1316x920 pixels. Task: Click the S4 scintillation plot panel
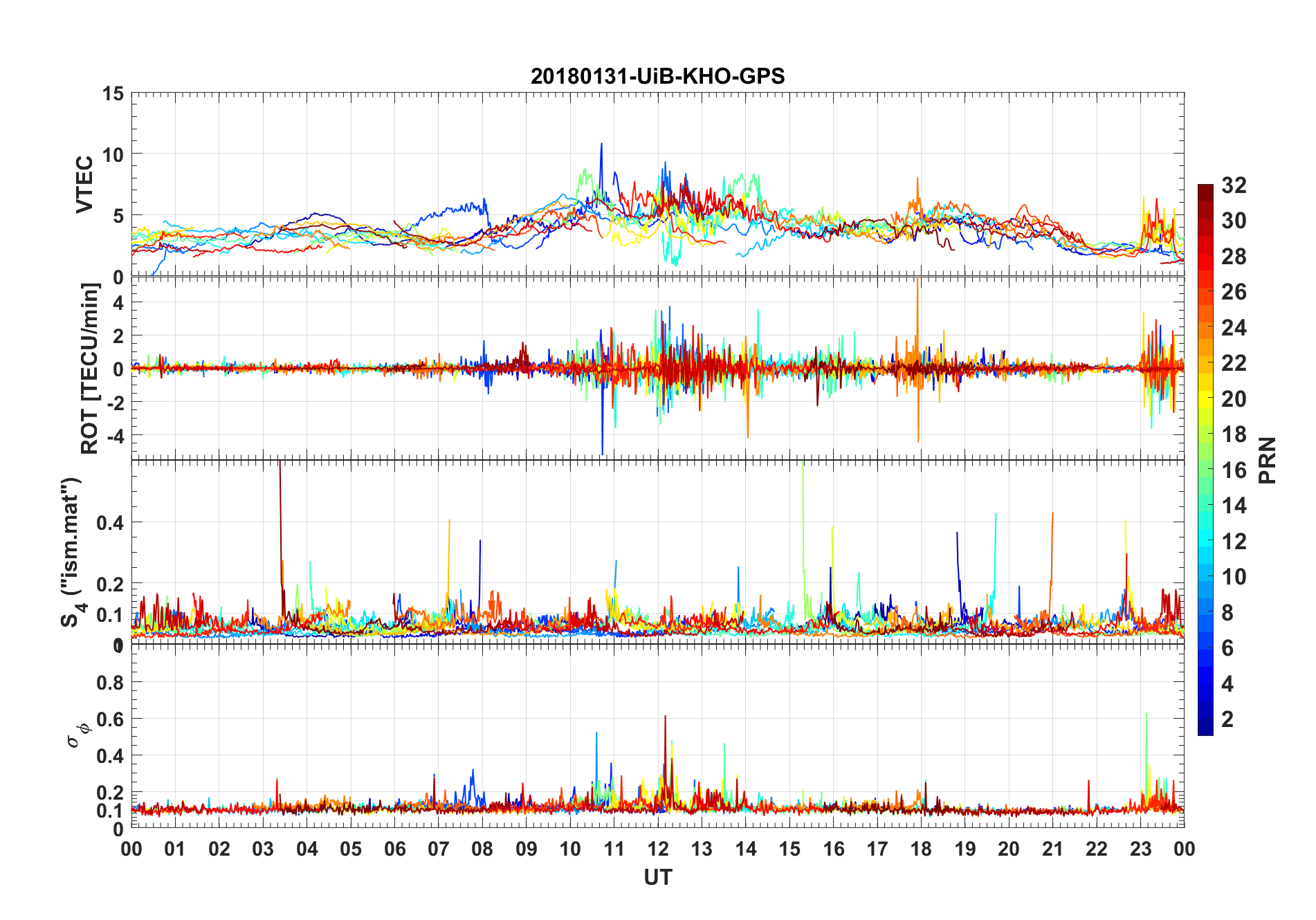coord(657,551)
